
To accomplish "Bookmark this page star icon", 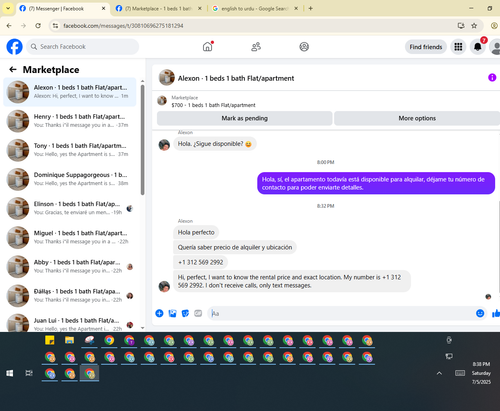I will pyautogui.click(x=474, y=26).
